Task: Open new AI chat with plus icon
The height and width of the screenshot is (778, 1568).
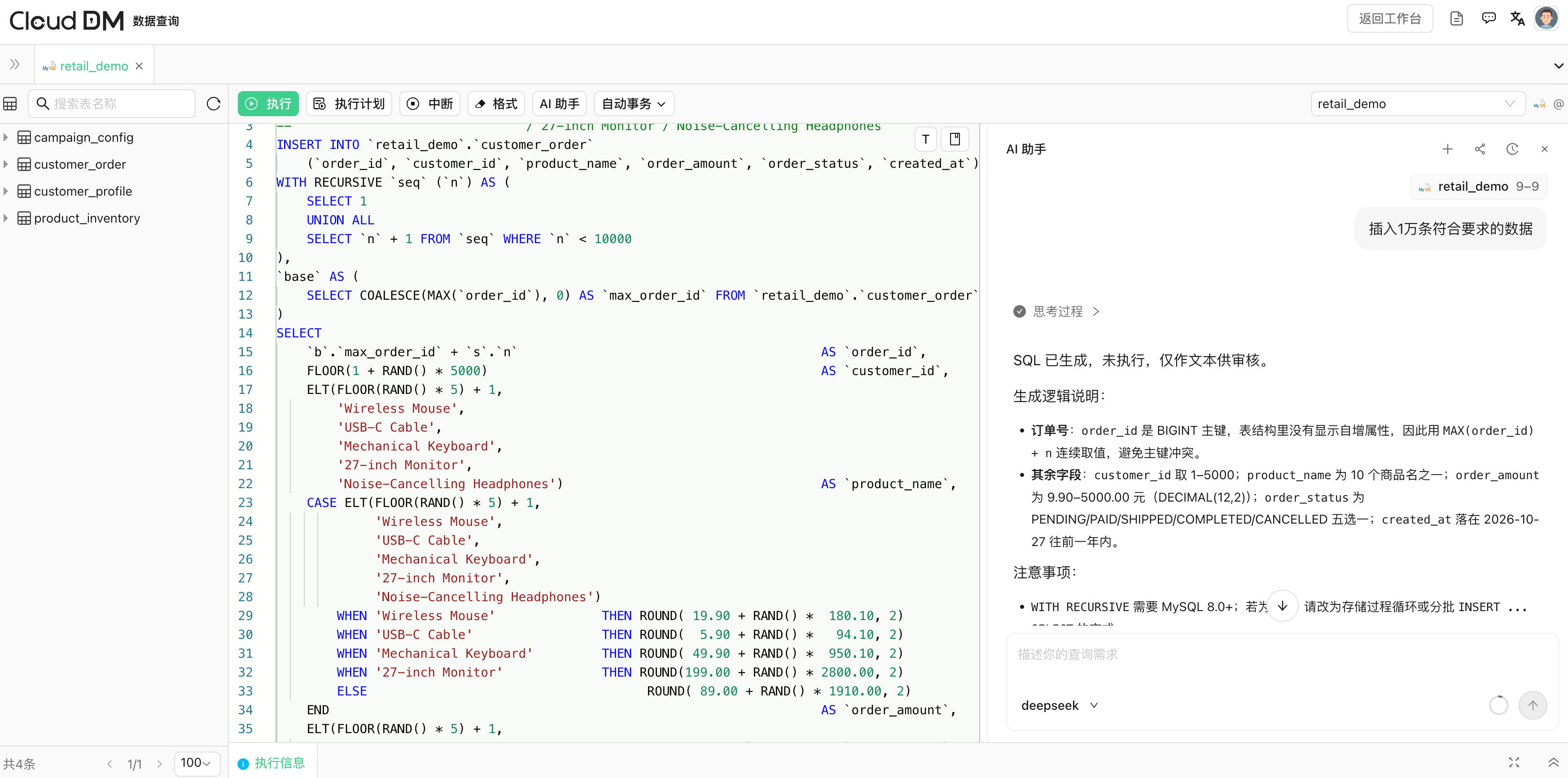Action: click(1447, 149)
